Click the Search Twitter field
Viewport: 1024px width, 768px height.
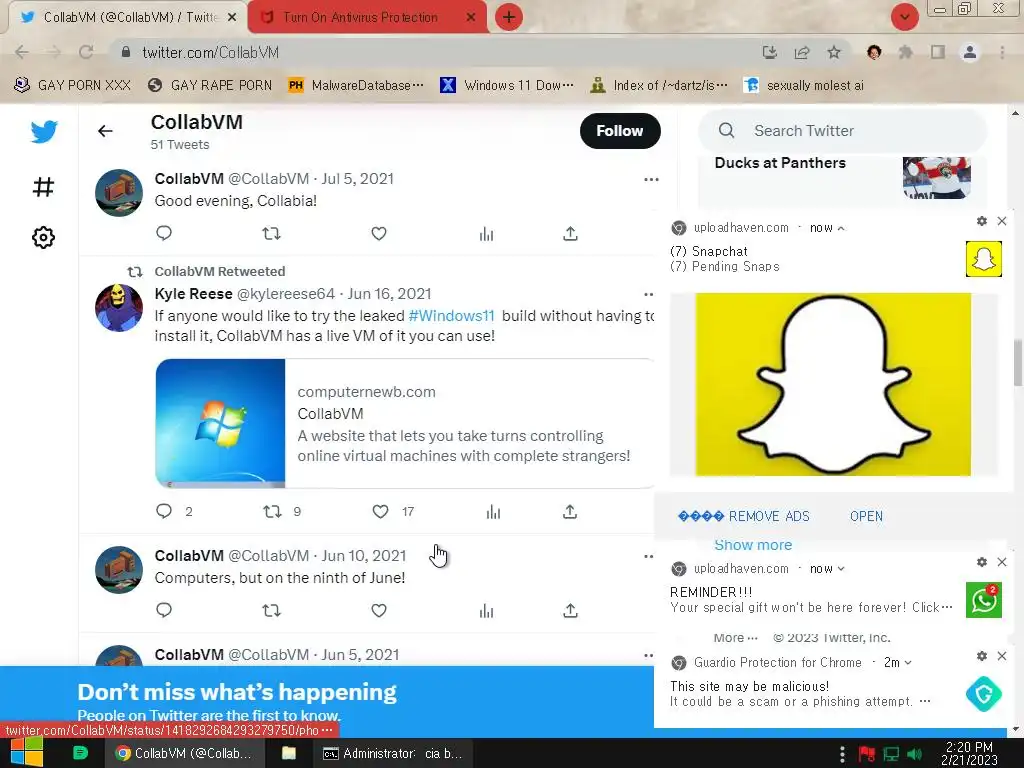pos(842,131)
